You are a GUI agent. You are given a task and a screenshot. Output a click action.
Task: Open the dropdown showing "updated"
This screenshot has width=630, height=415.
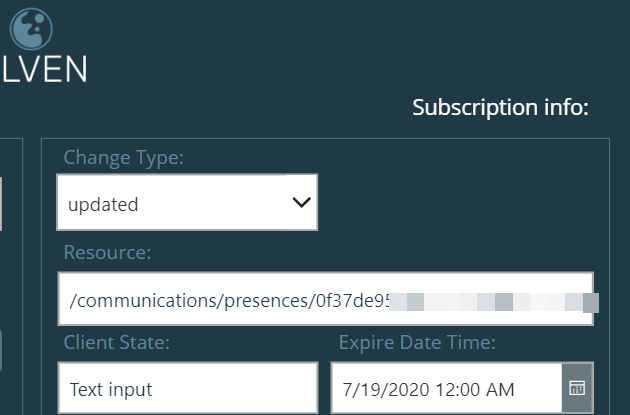point(187,202)
